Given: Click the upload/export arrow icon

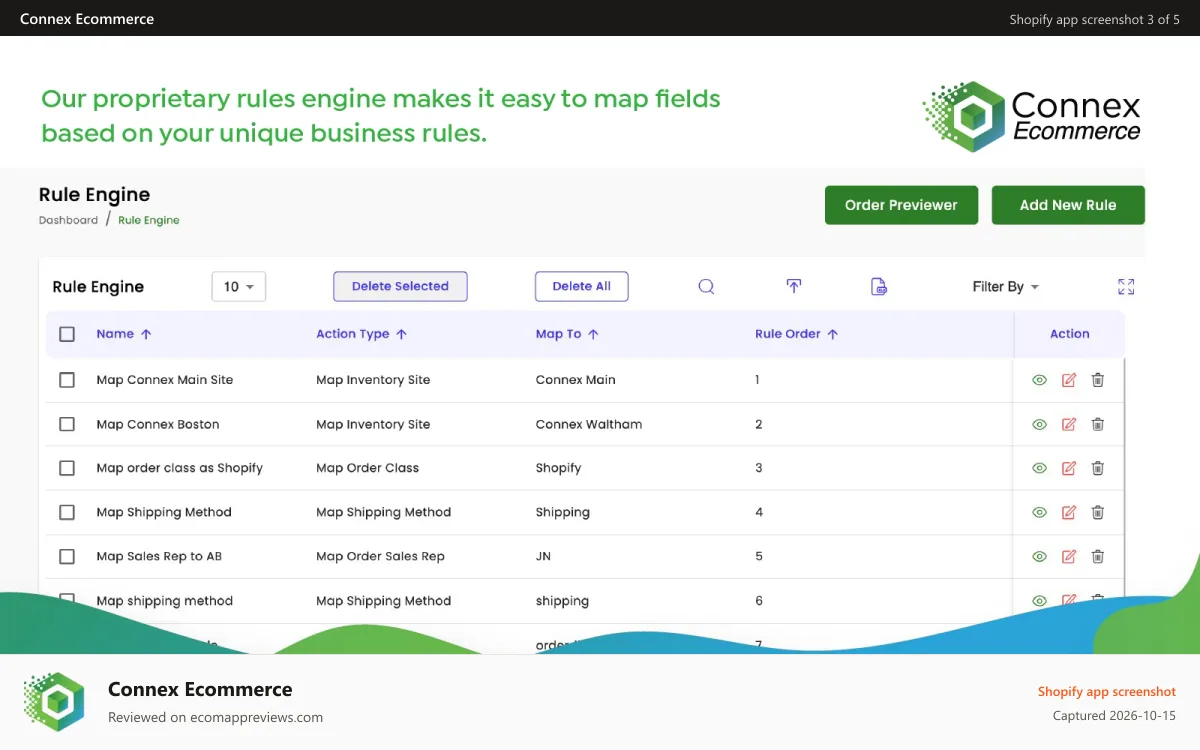Looking at the screenshot, I should click(793, 286).
